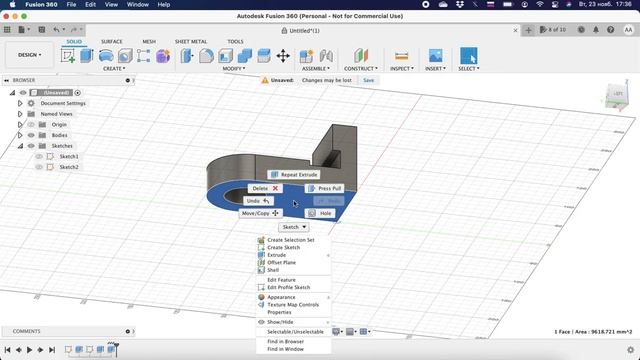This screenshot has width=640, height=360.
Task: Open the Edit menu in menu bar
Action: [90, 4]
